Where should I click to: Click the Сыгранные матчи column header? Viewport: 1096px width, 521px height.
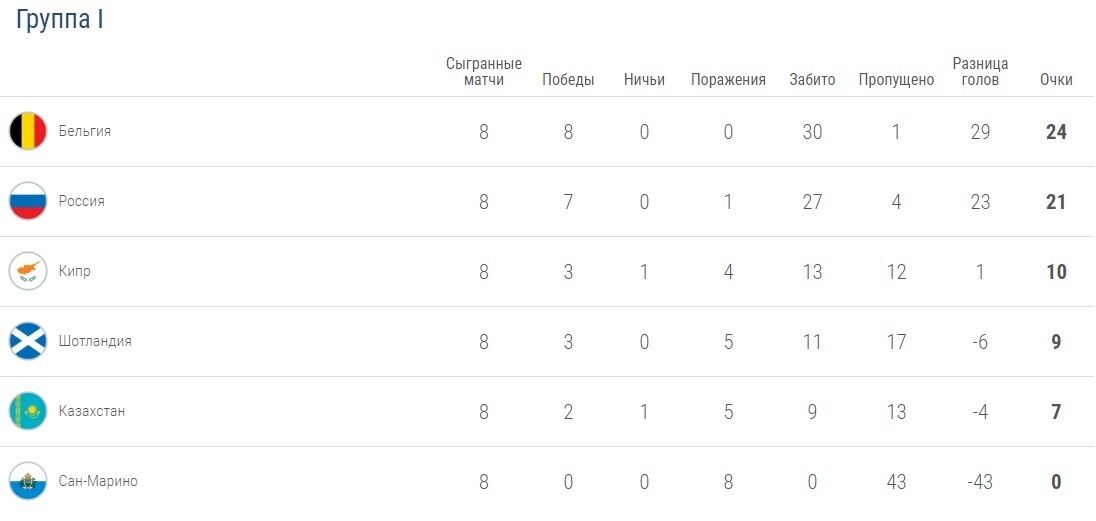tap(484, 71)
